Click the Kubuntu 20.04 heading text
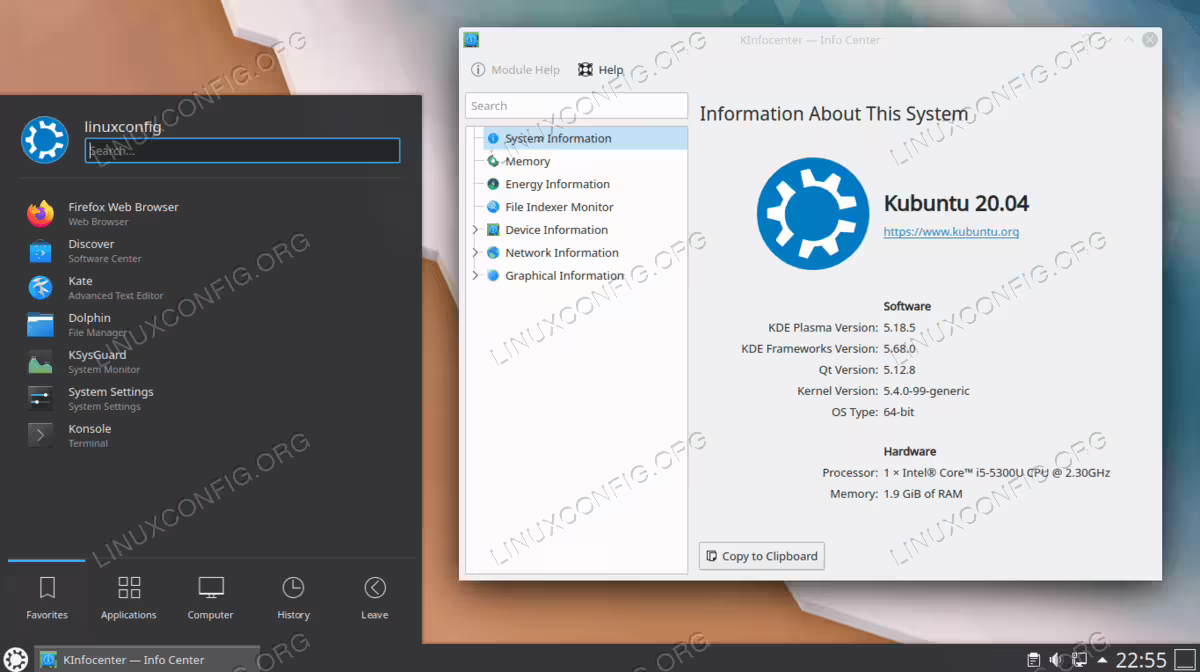Screen dimensions: 1200x672 click(957, 204)
